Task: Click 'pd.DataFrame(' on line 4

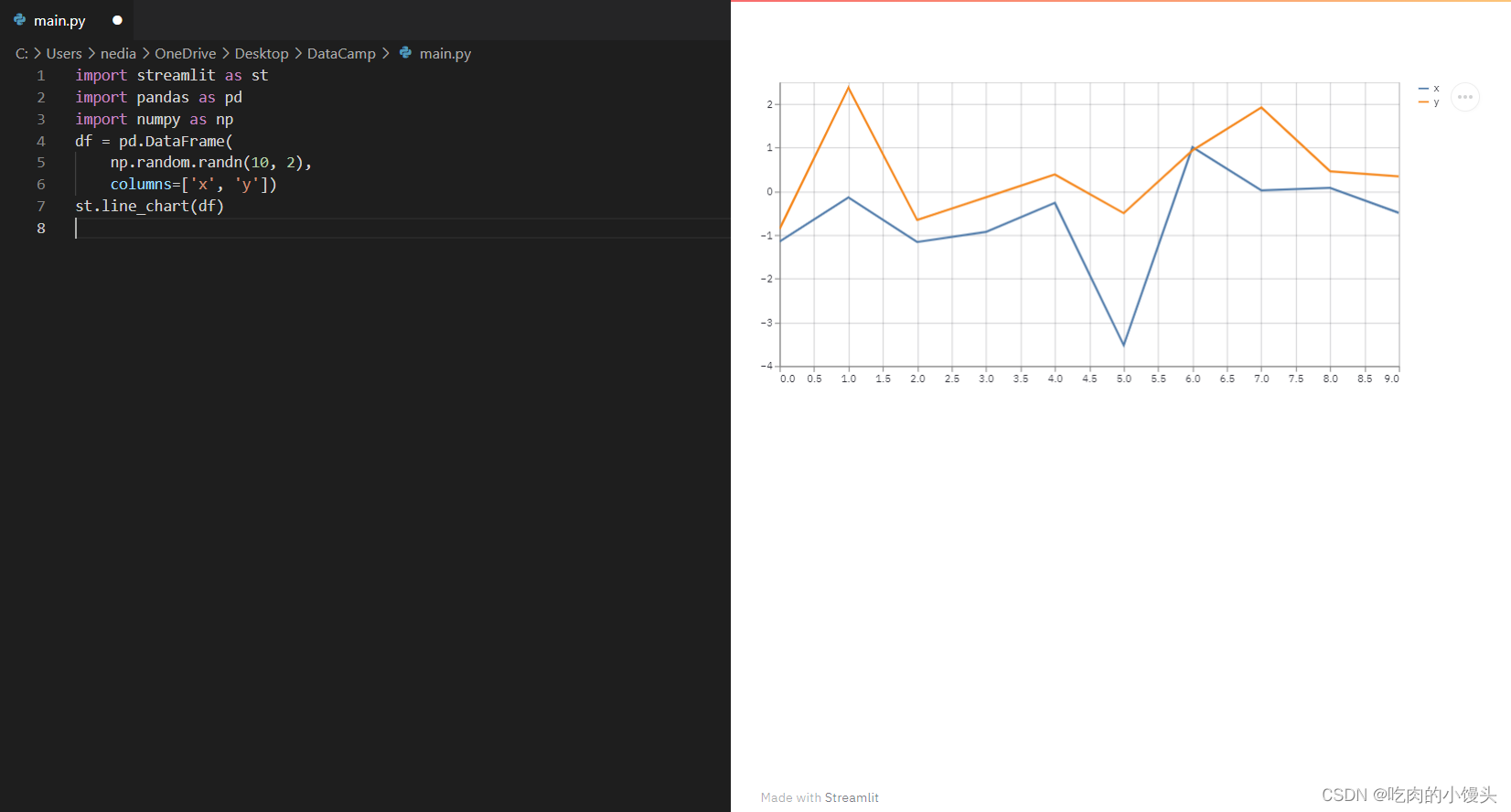Action: pyautogui.click(x=176, y=141)
